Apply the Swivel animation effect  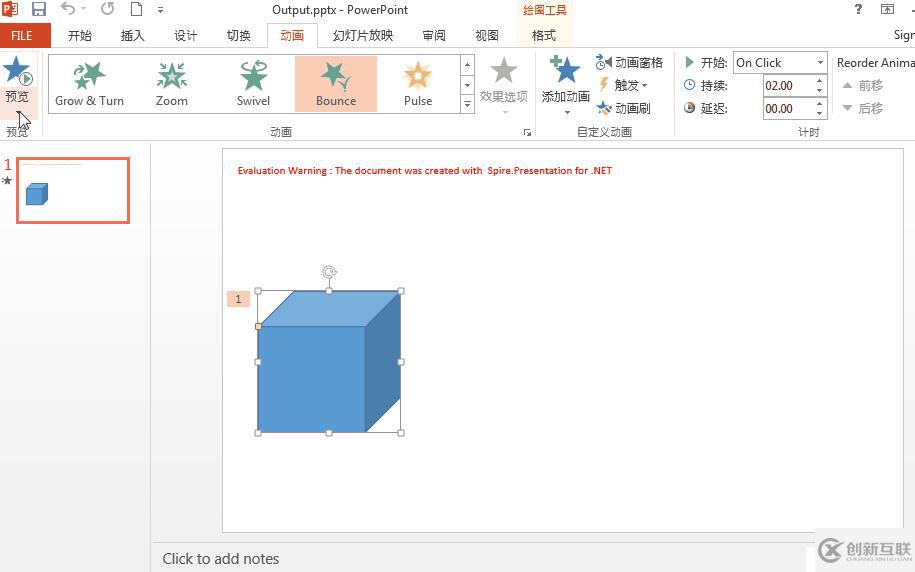(x=253, y=84)
